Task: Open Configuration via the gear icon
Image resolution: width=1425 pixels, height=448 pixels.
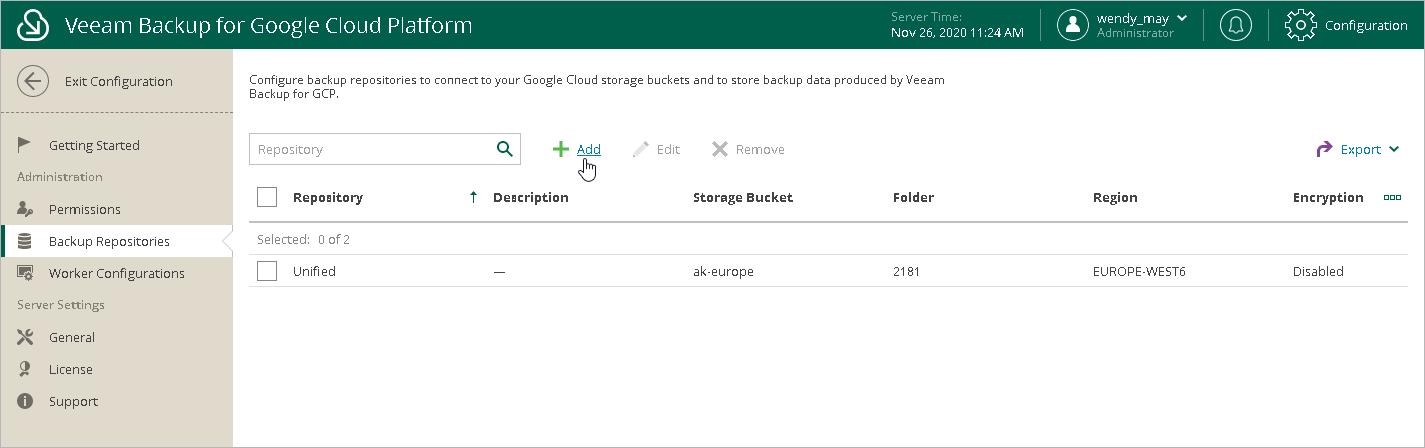Action: pyautogui.click(x=1300, y=25)
